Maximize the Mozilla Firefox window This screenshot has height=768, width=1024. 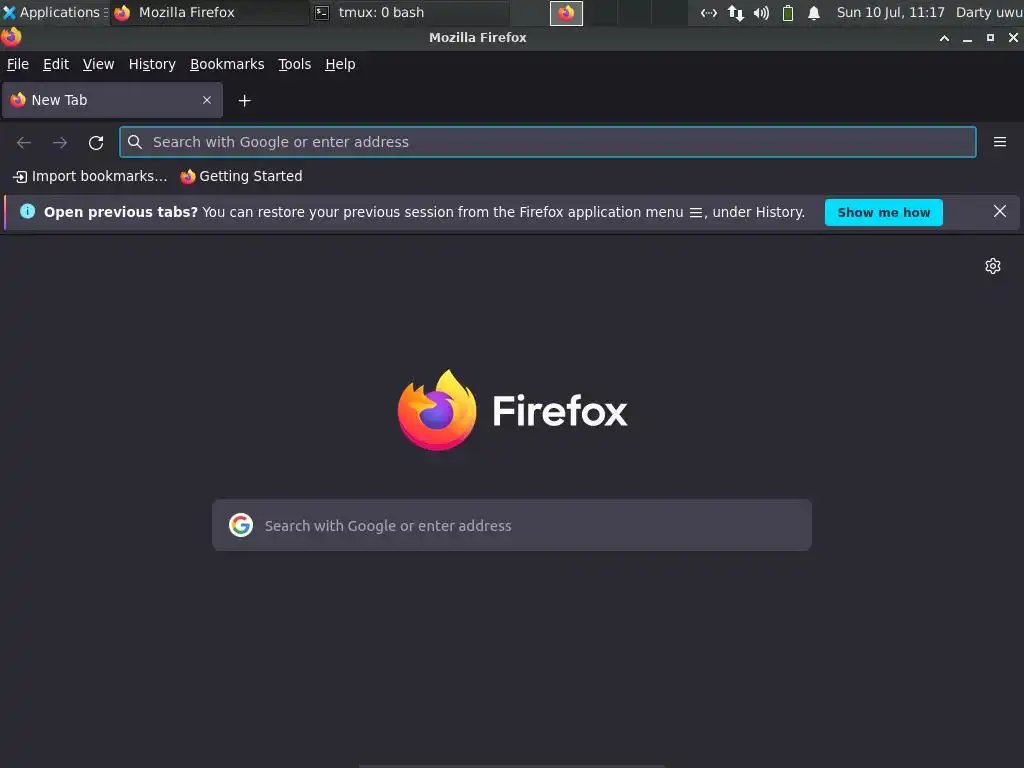point(990,38)
